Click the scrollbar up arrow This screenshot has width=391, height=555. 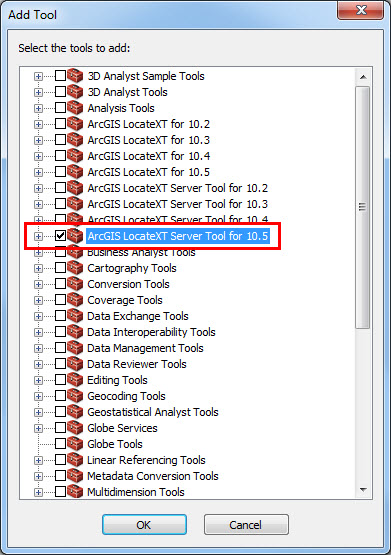pos(363,77)
